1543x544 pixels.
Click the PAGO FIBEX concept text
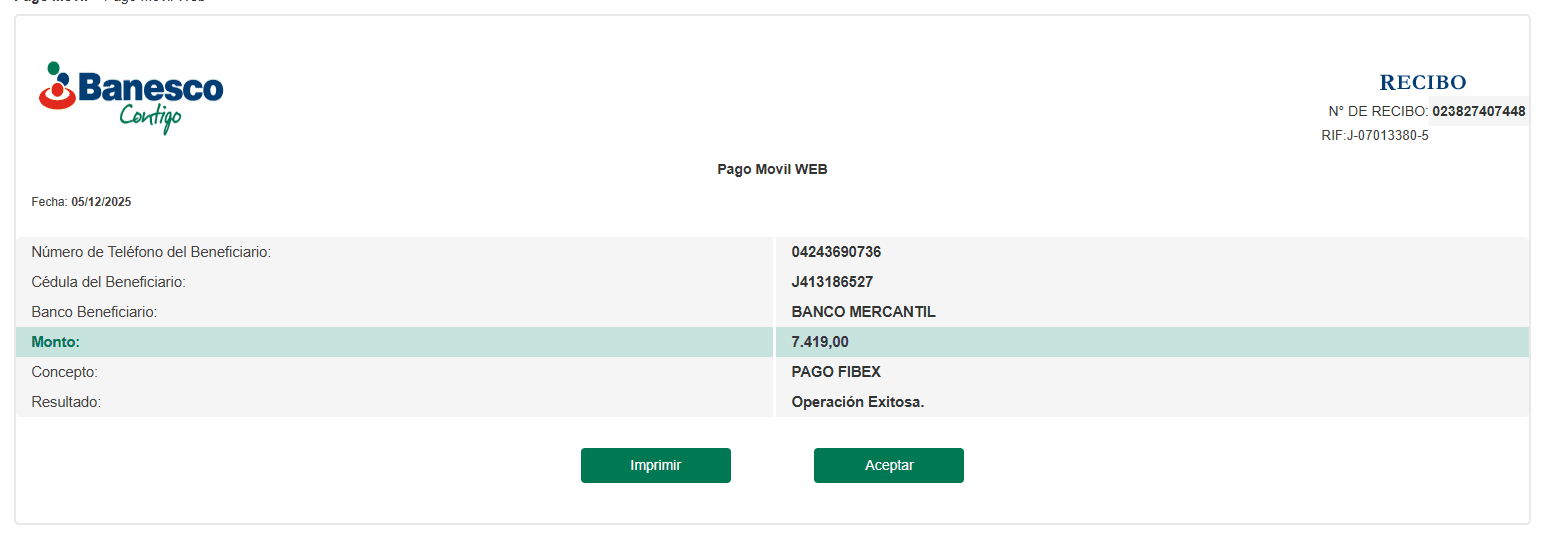835,372
